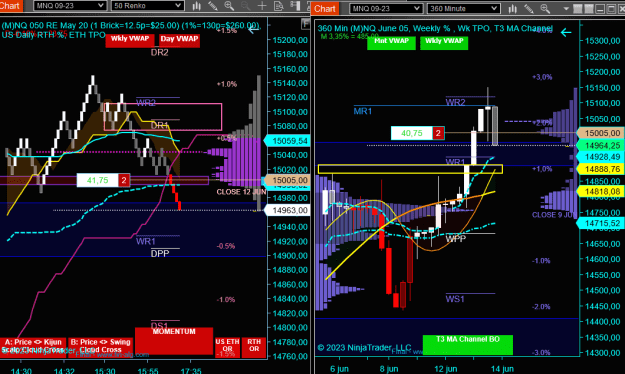The height and width of the screenshot is (374, 625).
Task: Click the small F box on Renko chart
Action: (x=305, y=24)
